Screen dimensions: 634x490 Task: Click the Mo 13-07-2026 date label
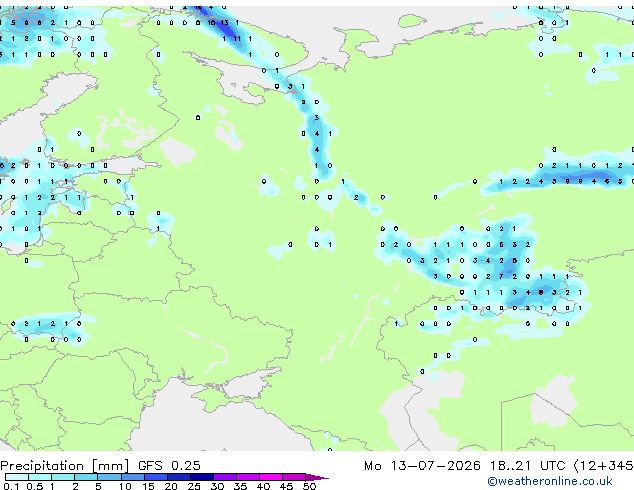point(422,466)
